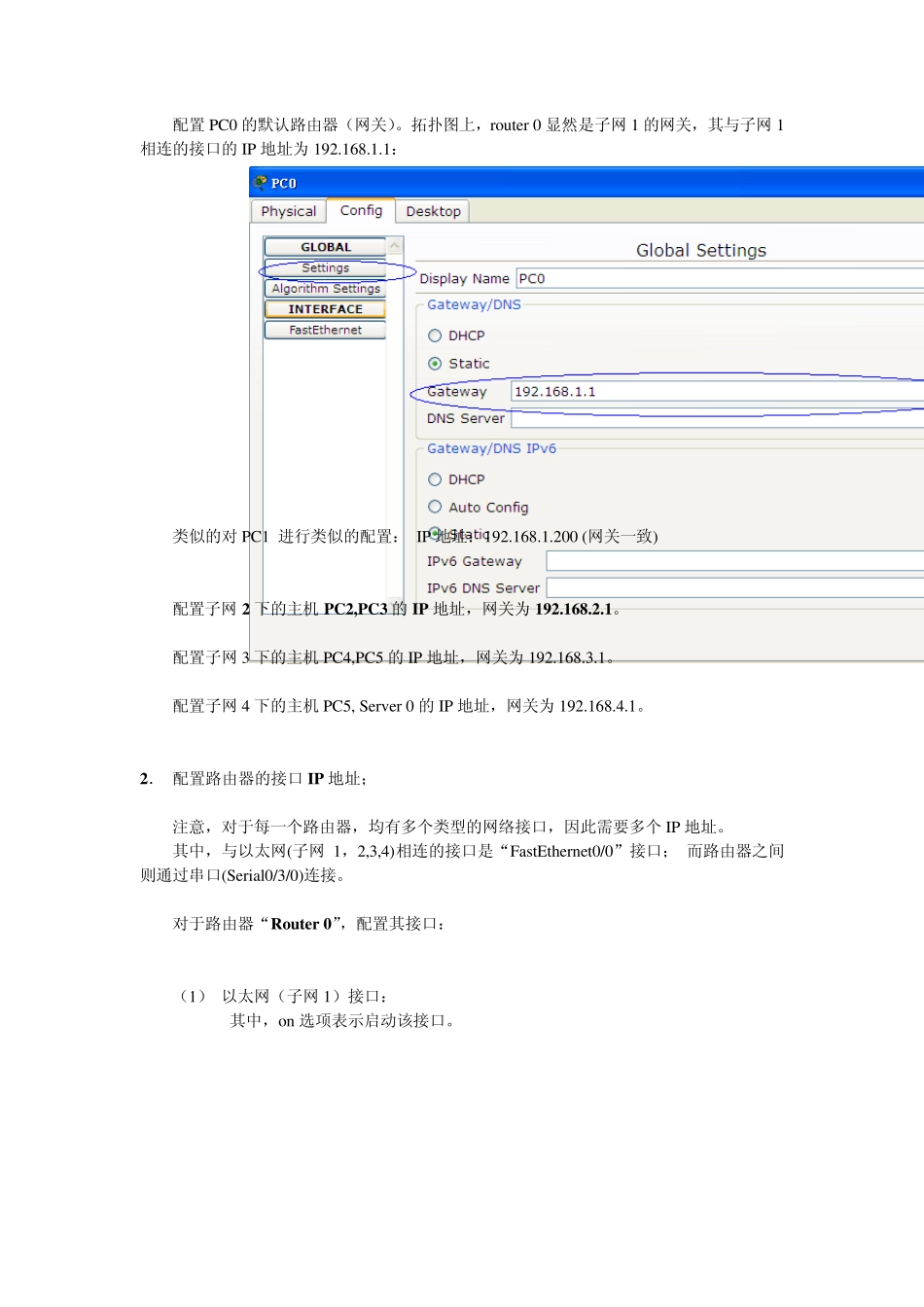Click the IPv6 DNS Server input field
924x1307 pixels.
pyautogui.click(x=735, y=587)
